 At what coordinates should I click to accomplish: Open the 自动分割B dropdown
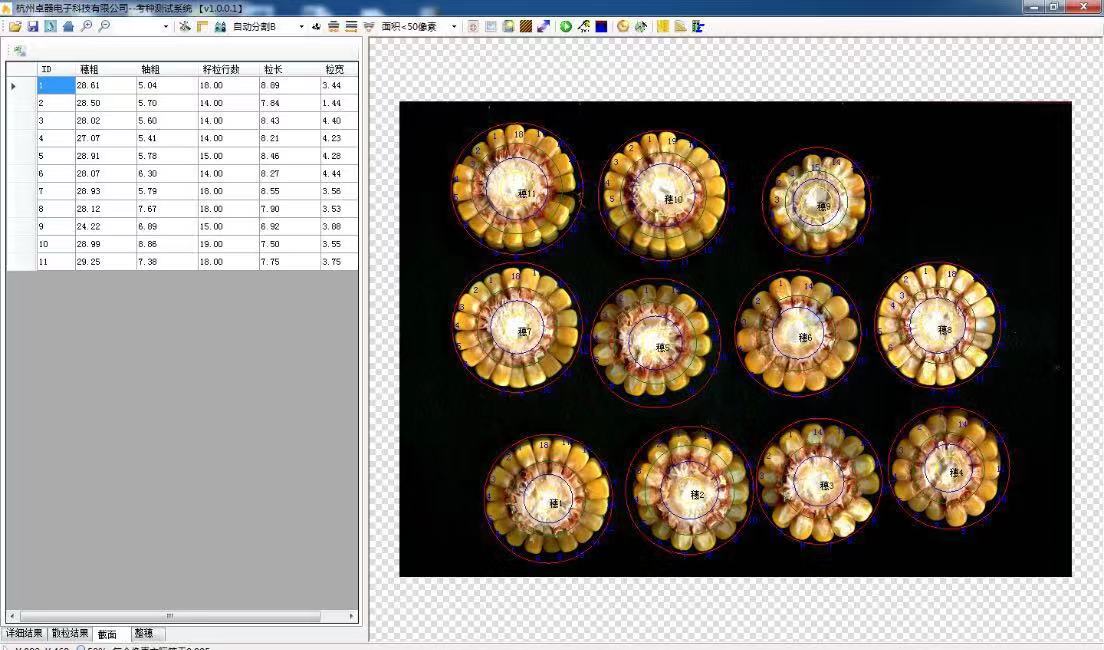pyautogui.click(x=301, y=26)
